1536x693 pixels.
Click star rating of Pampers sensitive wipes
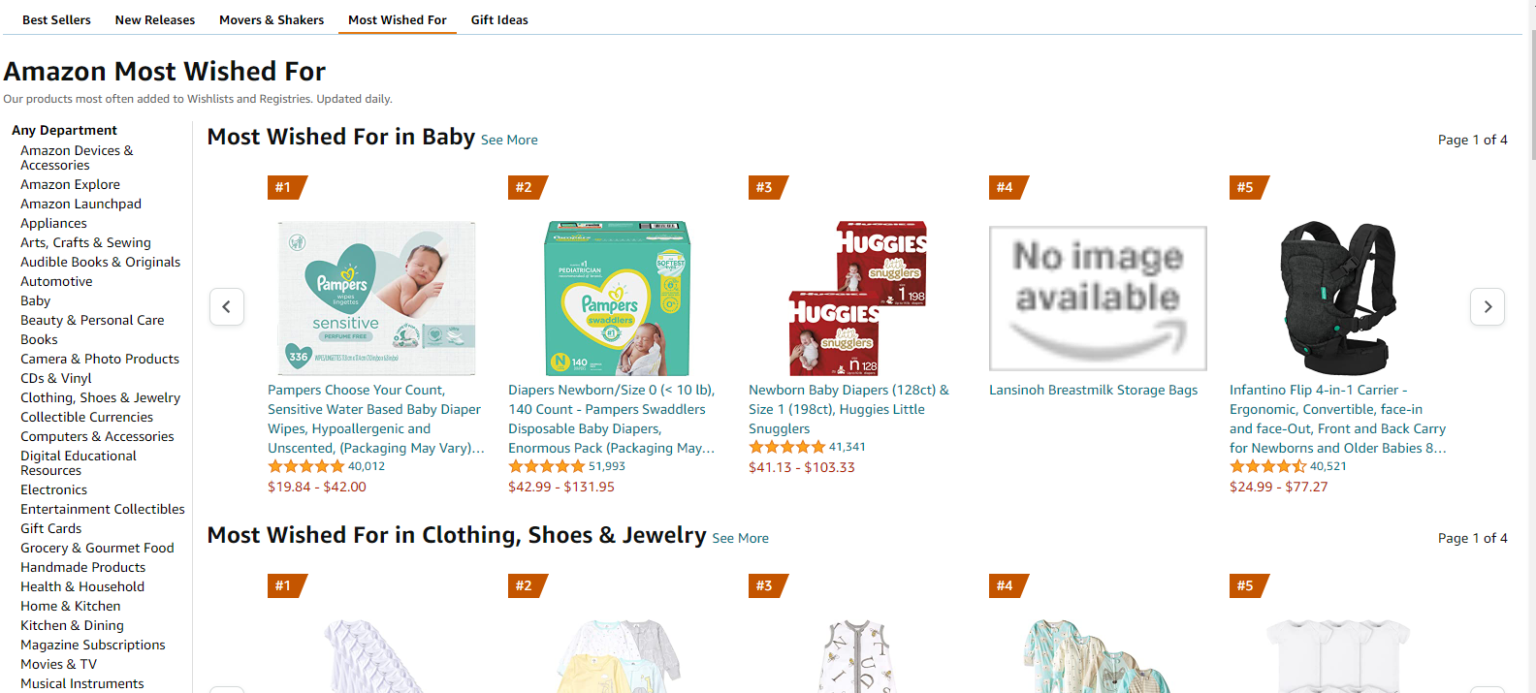[x=305, y=467]
